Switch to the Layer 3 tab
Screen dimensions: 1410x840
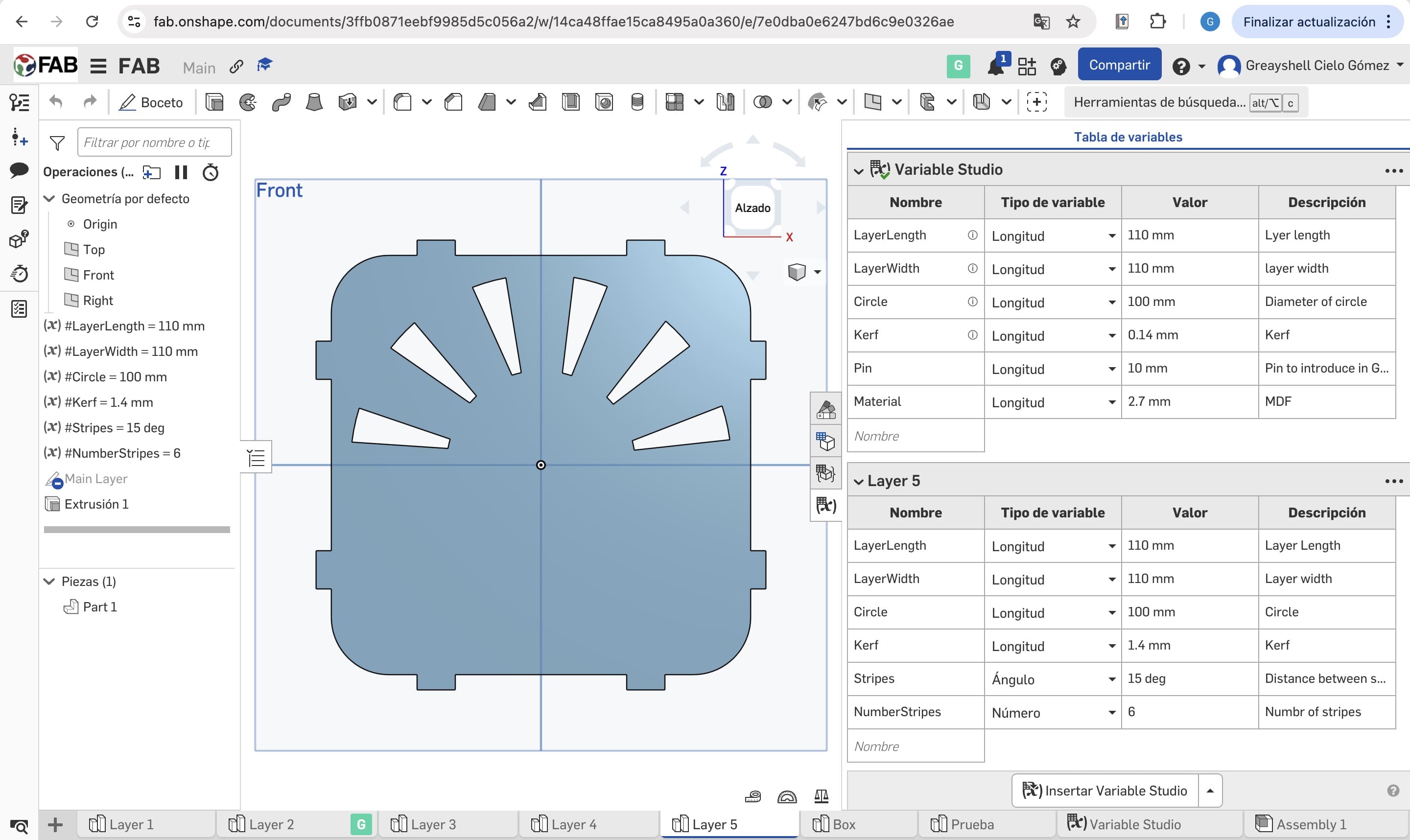pos(433,824)
